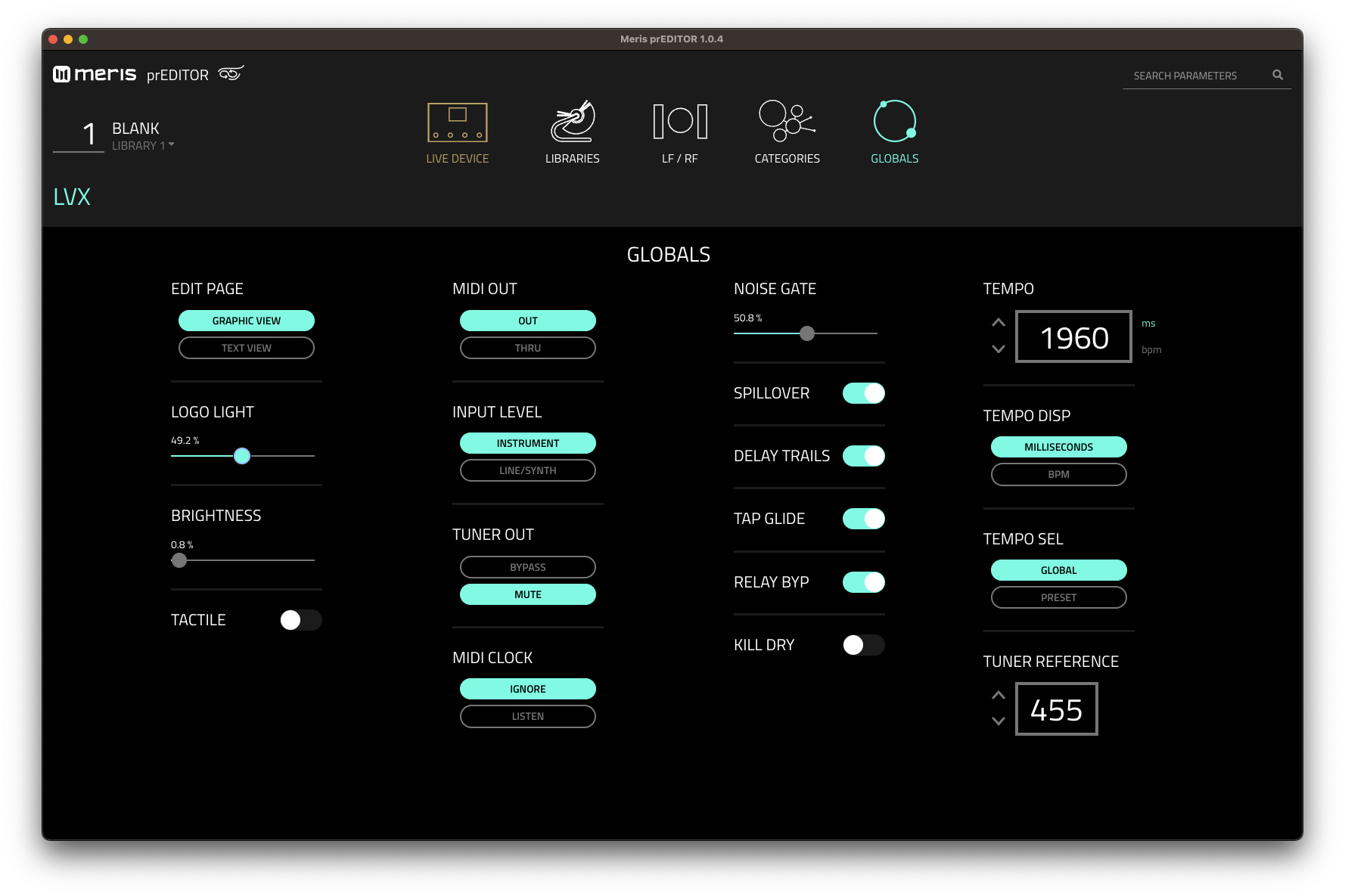Open the Libraries icon

[573, 122]
